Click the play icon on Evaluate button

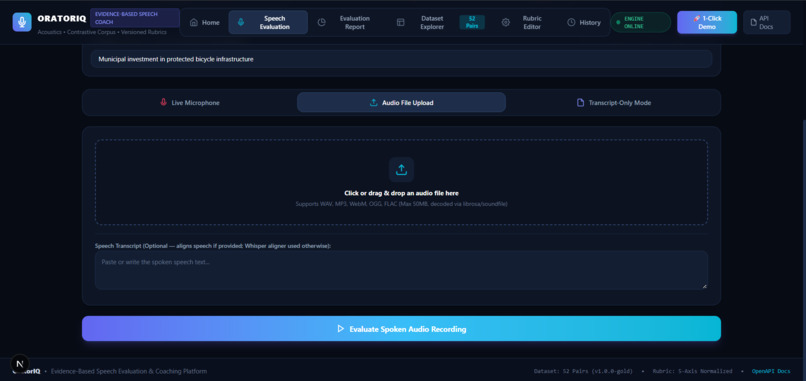click(340, 329)
